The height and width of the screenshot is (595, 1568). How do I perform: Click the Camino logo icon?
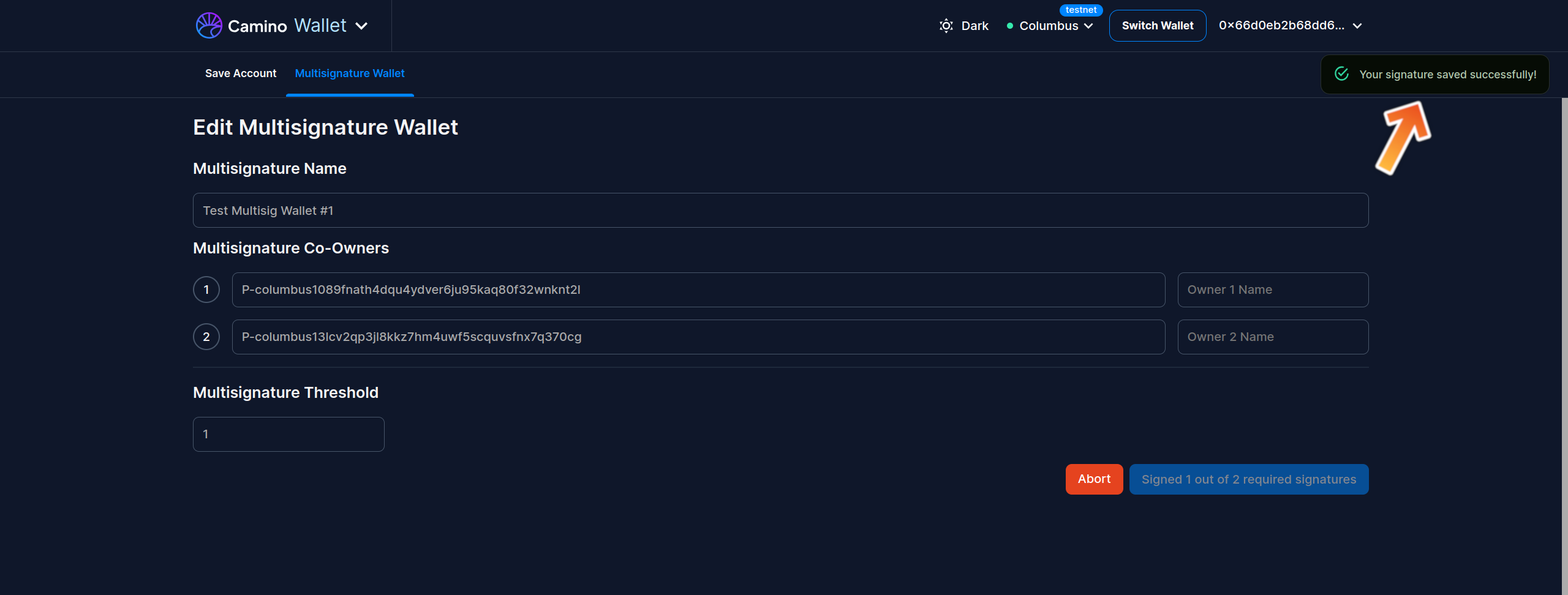(209, 26)
